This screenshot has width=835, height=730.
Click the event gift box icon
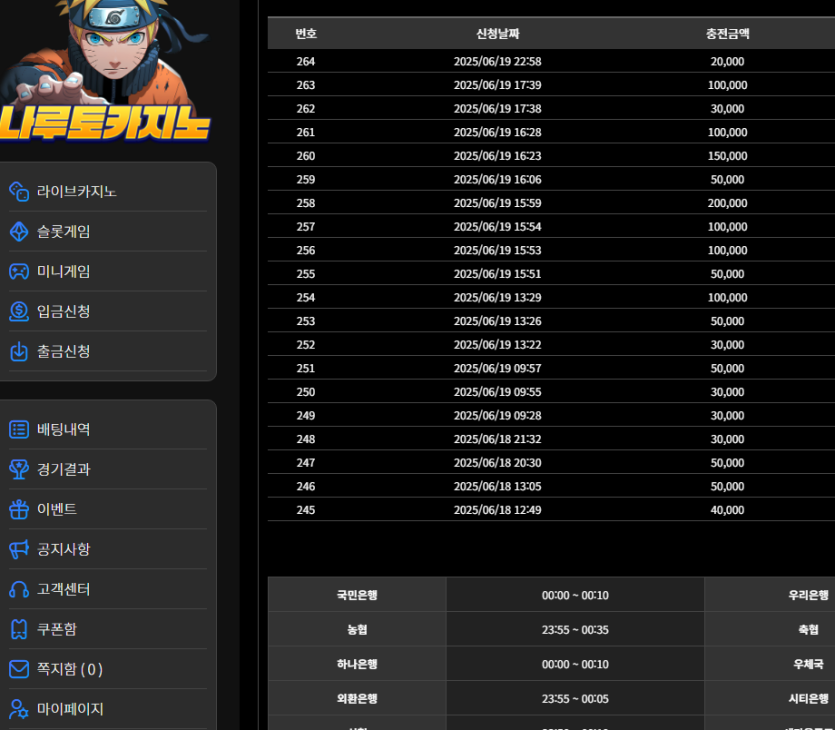[x=19, y=509]
